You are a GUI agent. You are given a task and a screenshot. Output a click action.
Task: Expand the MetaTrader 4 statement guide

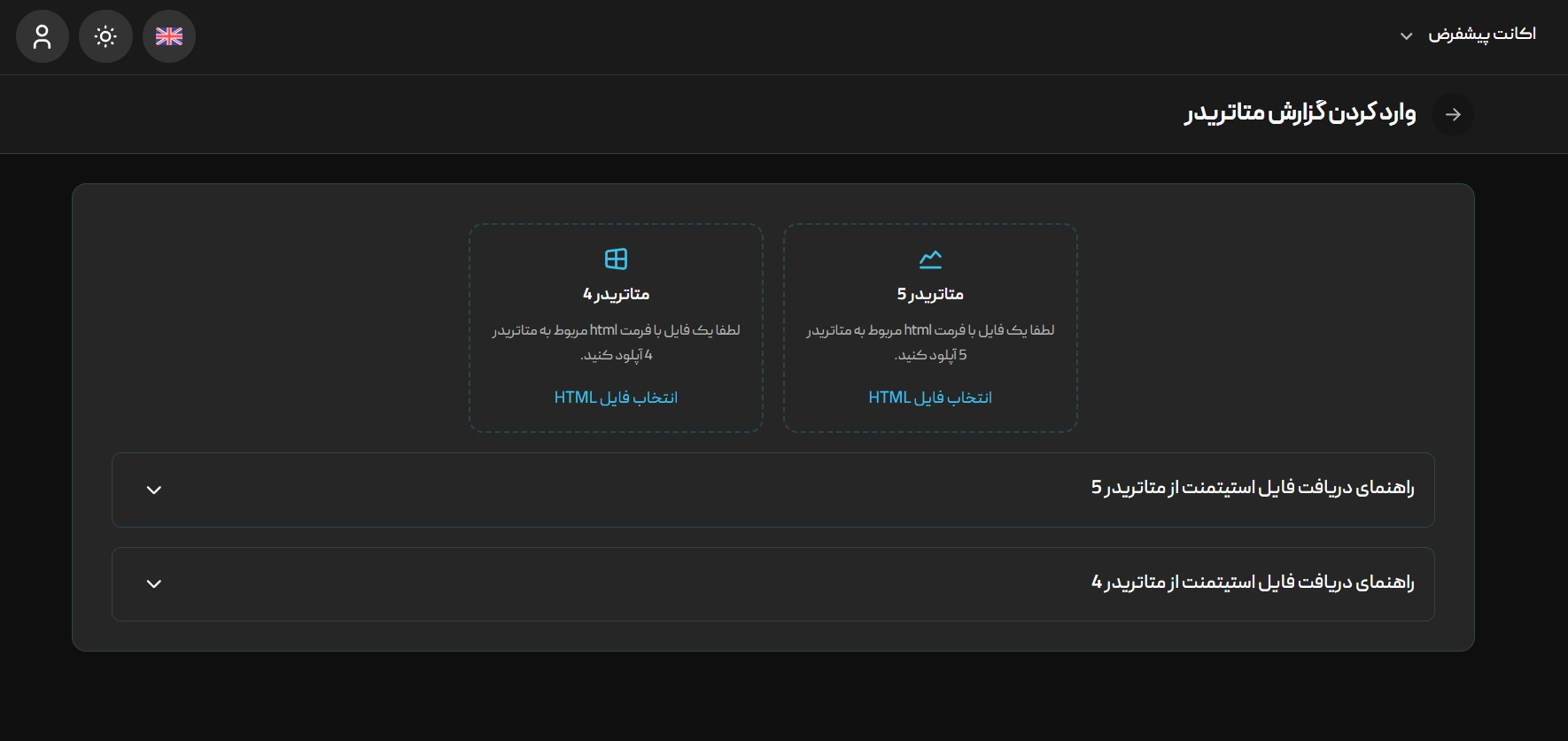tap(773, 583)
